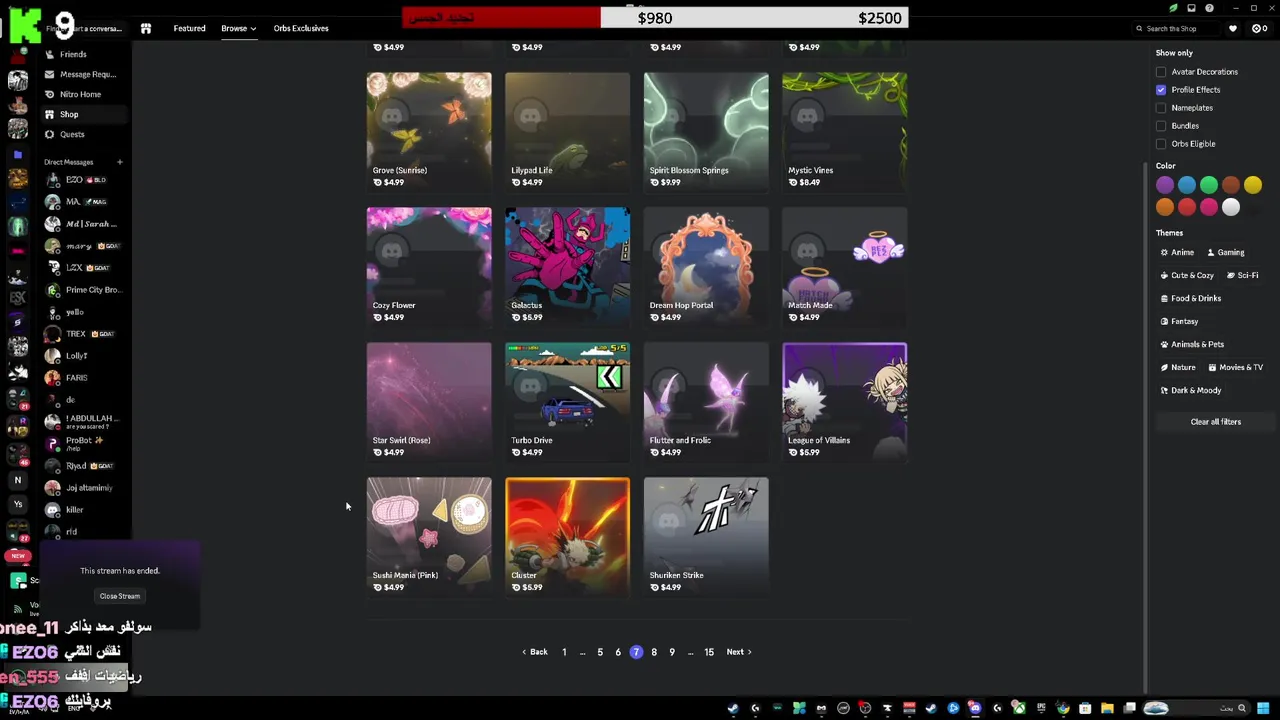1280x720 pixels.
Task: Open DM with TREX
Action: coord(82,334)
